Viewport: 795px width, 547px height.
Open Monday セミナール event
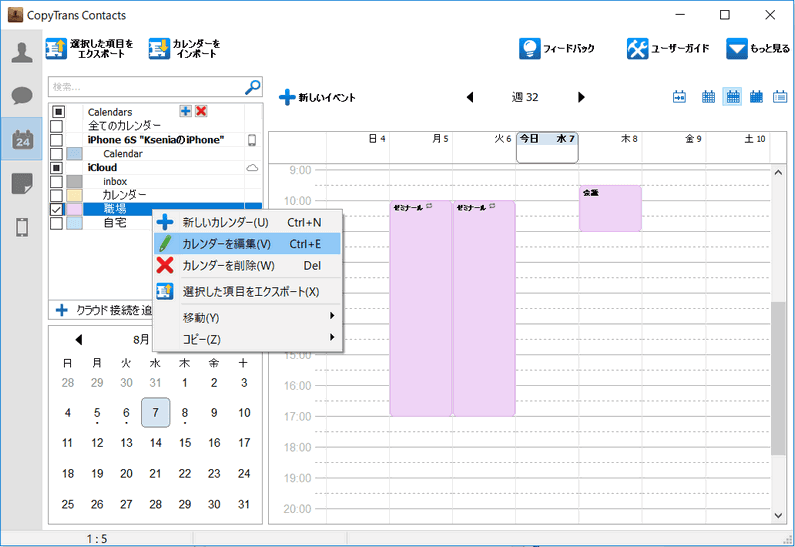(420, 308)
